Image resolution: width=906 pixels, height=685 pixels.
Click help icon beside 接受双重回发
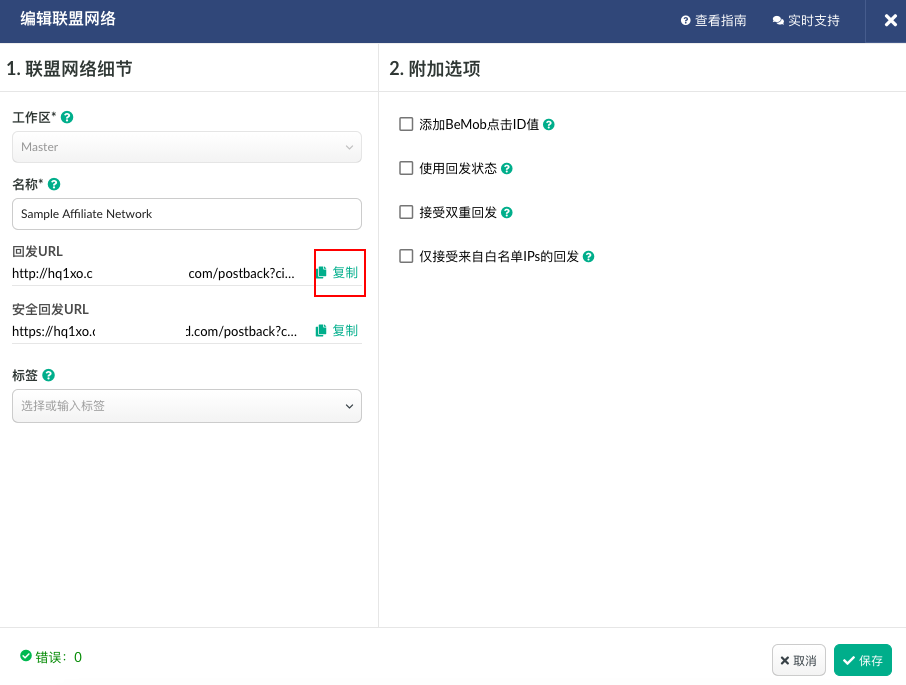click(x=507, y=213)
